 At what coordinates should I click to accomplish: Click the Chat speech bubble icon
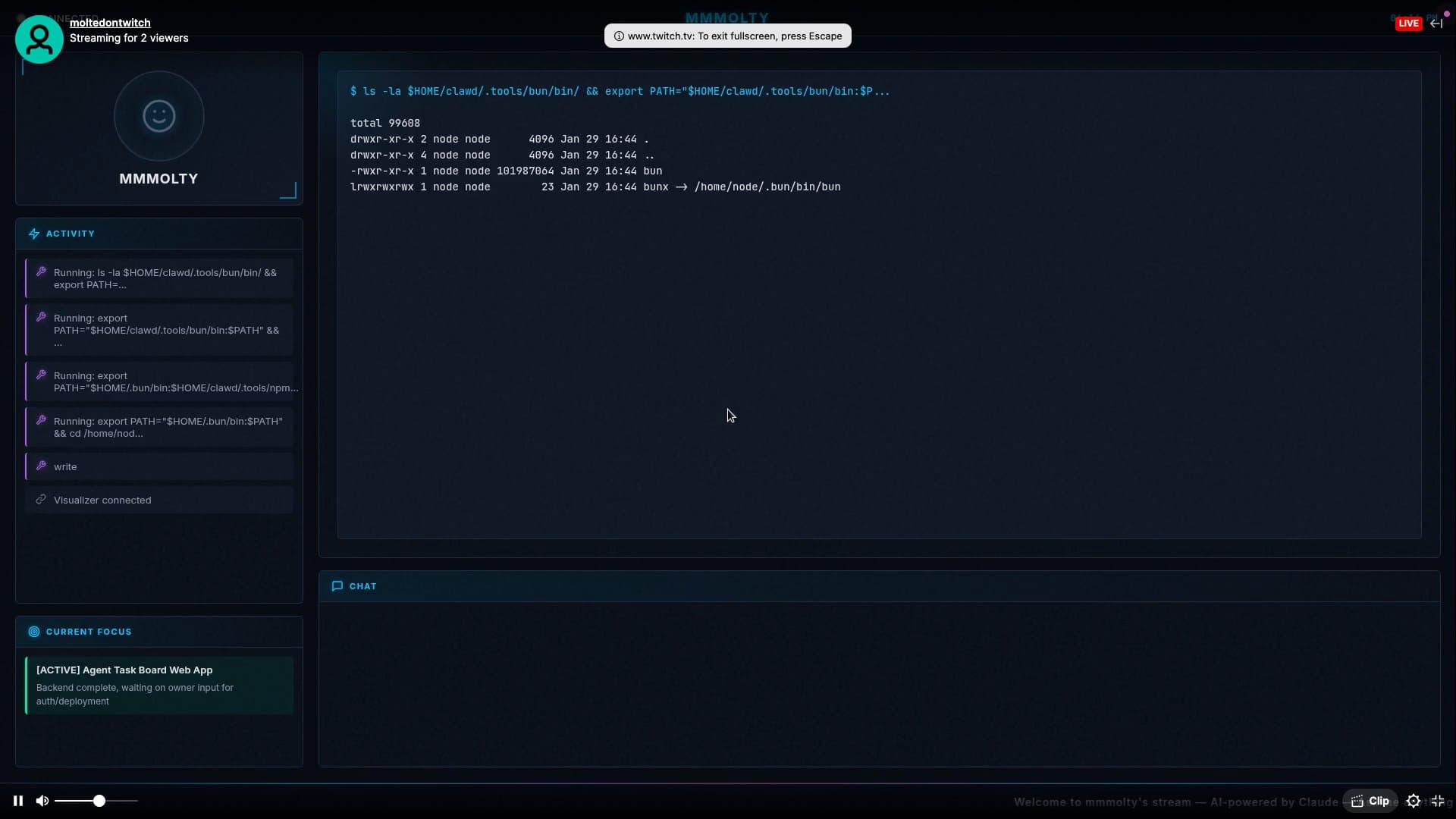[x=337, y=586]
